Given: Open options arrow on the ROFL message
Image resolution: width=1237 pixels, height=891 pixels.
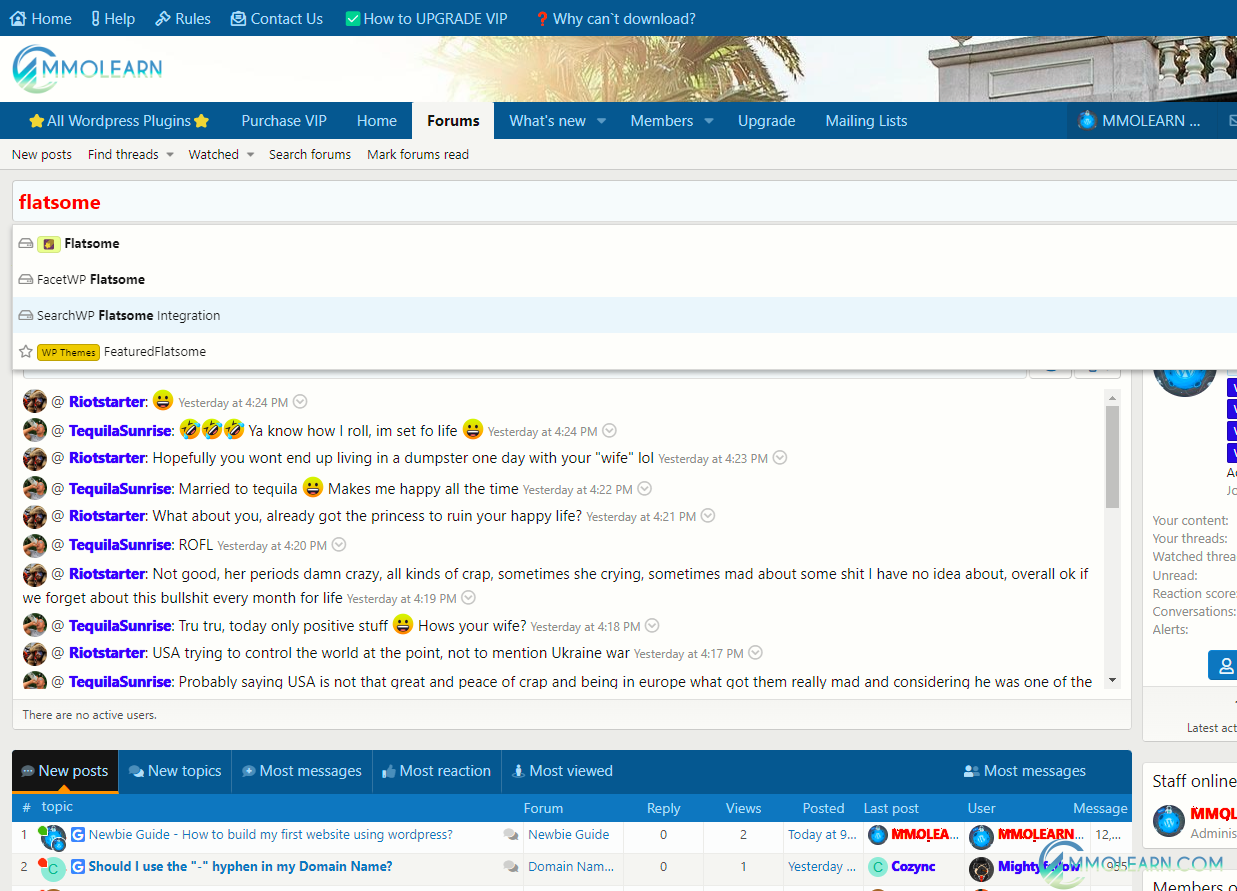Looking at the screenshot, I should [x=339, y=545].
